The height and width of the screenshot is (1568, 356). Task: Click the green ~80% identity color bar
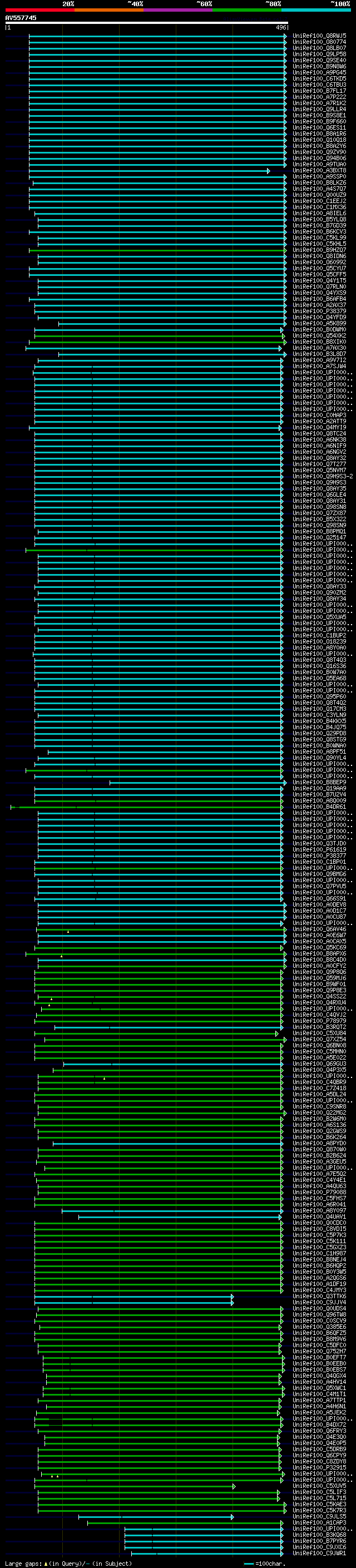coord(247,10)
